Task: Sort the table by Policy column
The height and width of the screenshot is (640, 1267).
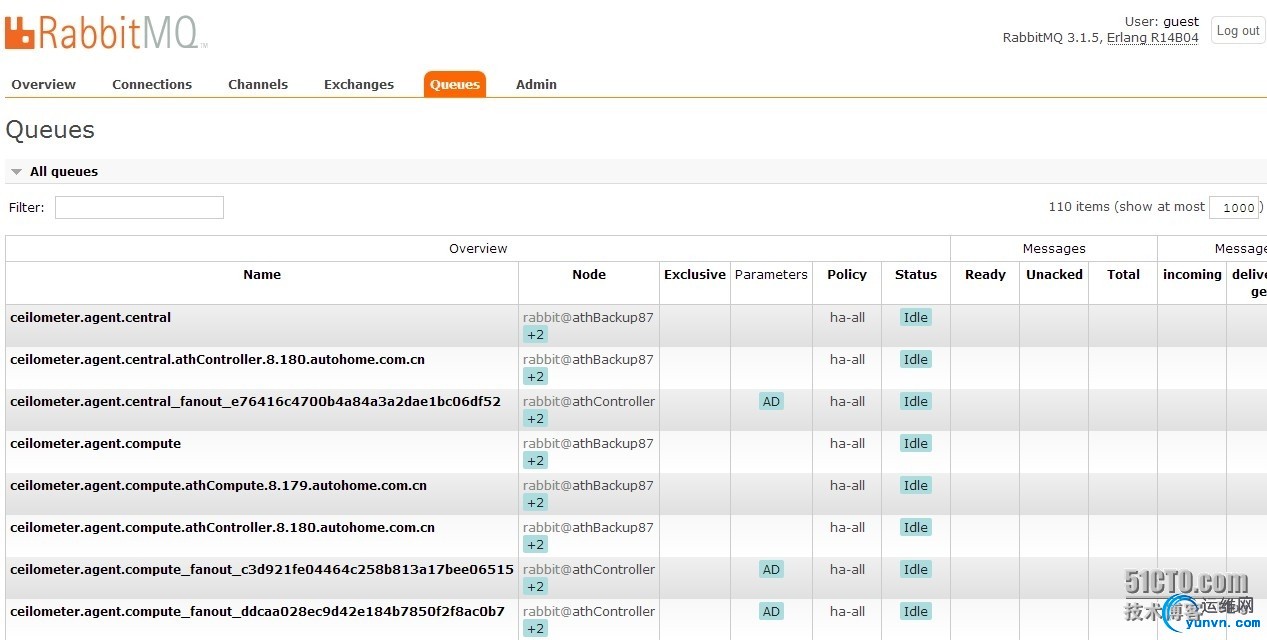Action: (847, 274)
